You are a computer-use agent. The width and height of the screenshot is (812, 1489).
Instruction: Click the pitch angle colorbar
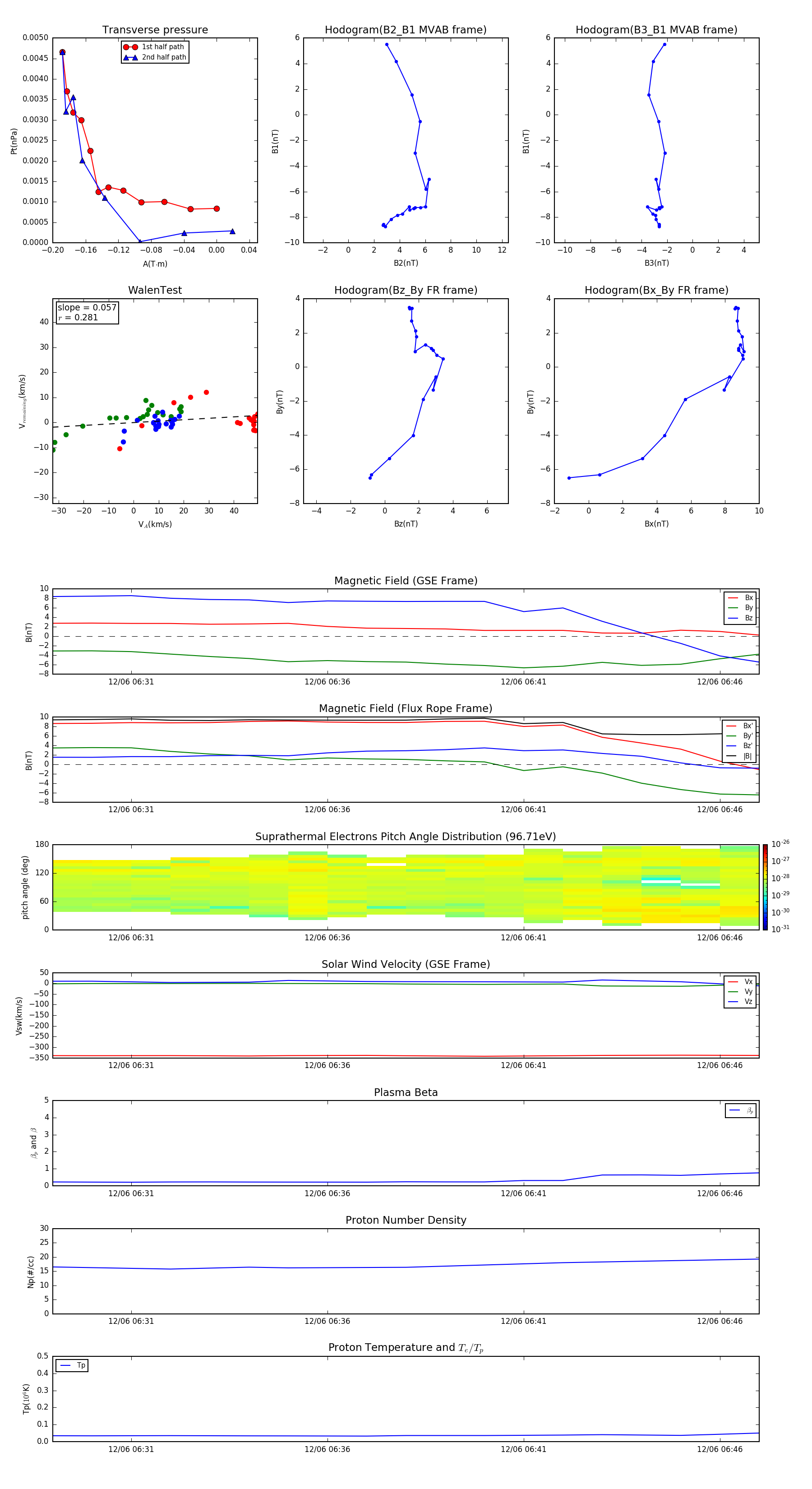click(x=765, y=887)
